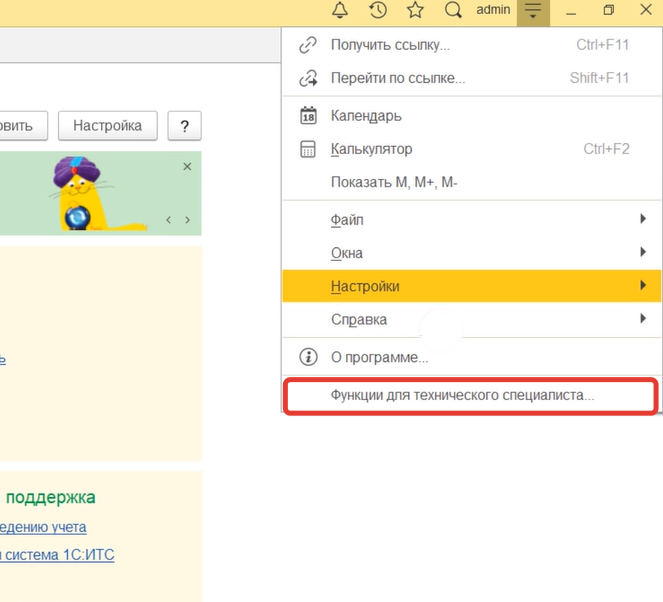Expand the Окна submenu arrow
Screen dimensions: 663x602
642,253
